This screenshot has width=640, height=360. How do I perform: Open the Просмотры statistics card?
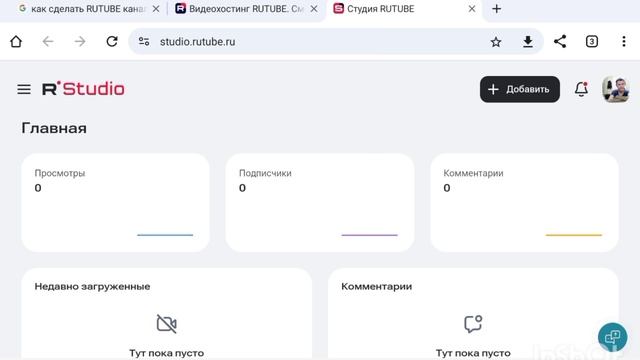tap(115, 202)
